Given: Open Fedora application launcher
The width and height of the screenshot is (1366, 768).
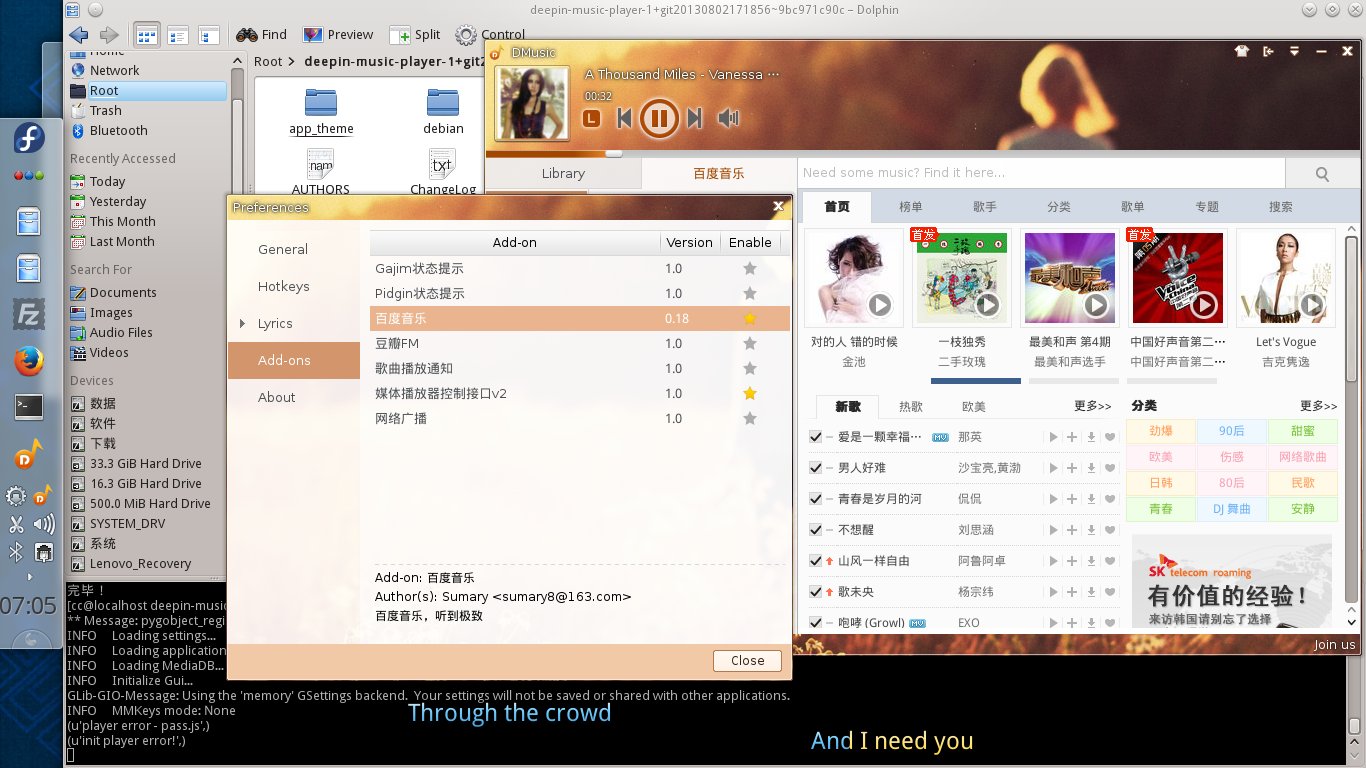Looking at the screenshot, I should tap(29, 139).
